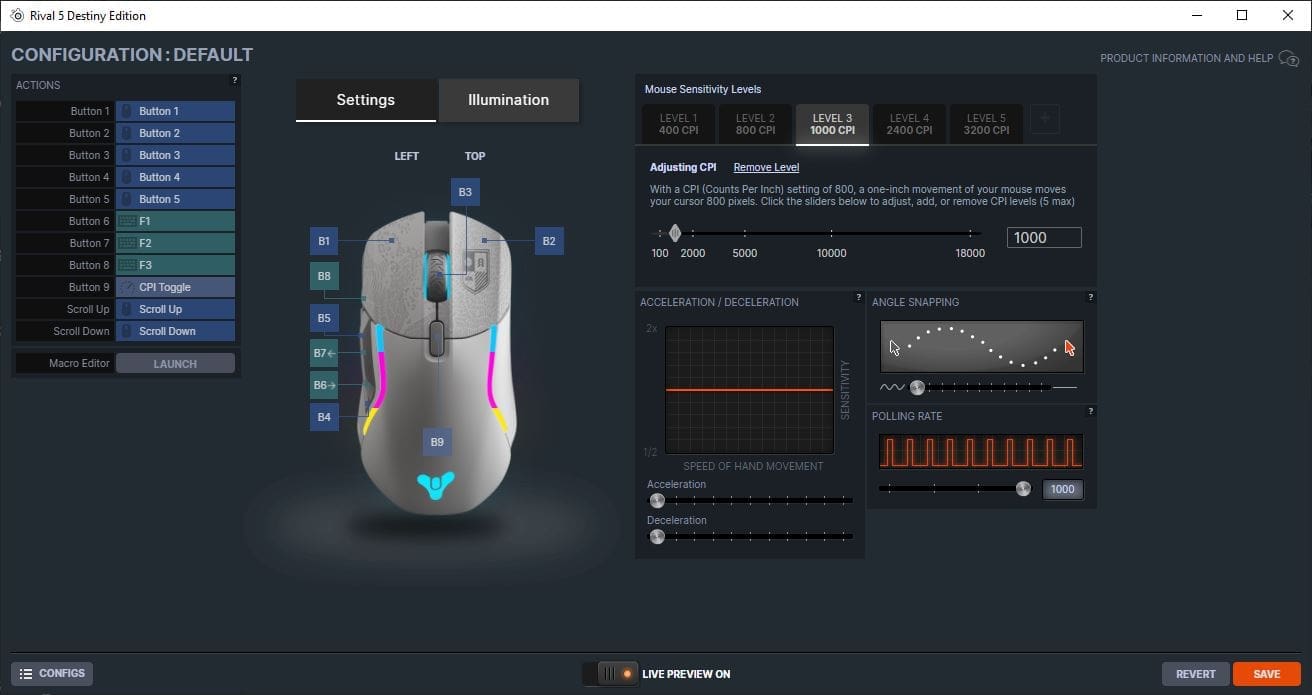Click the Actions panel help question mark

(235, 80)
